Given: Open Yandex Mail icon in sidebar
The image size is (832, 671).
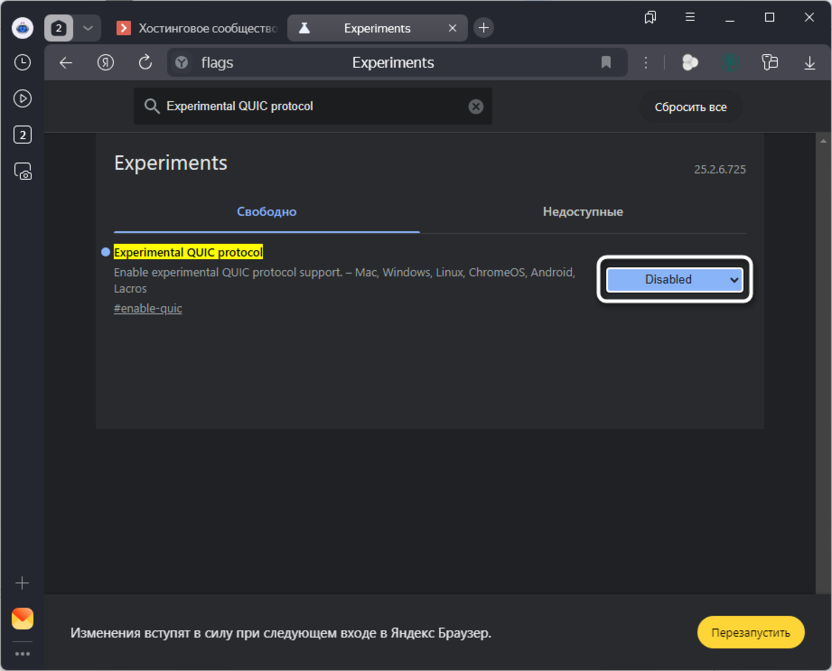Looking at the screenshot, I should 22,618.
